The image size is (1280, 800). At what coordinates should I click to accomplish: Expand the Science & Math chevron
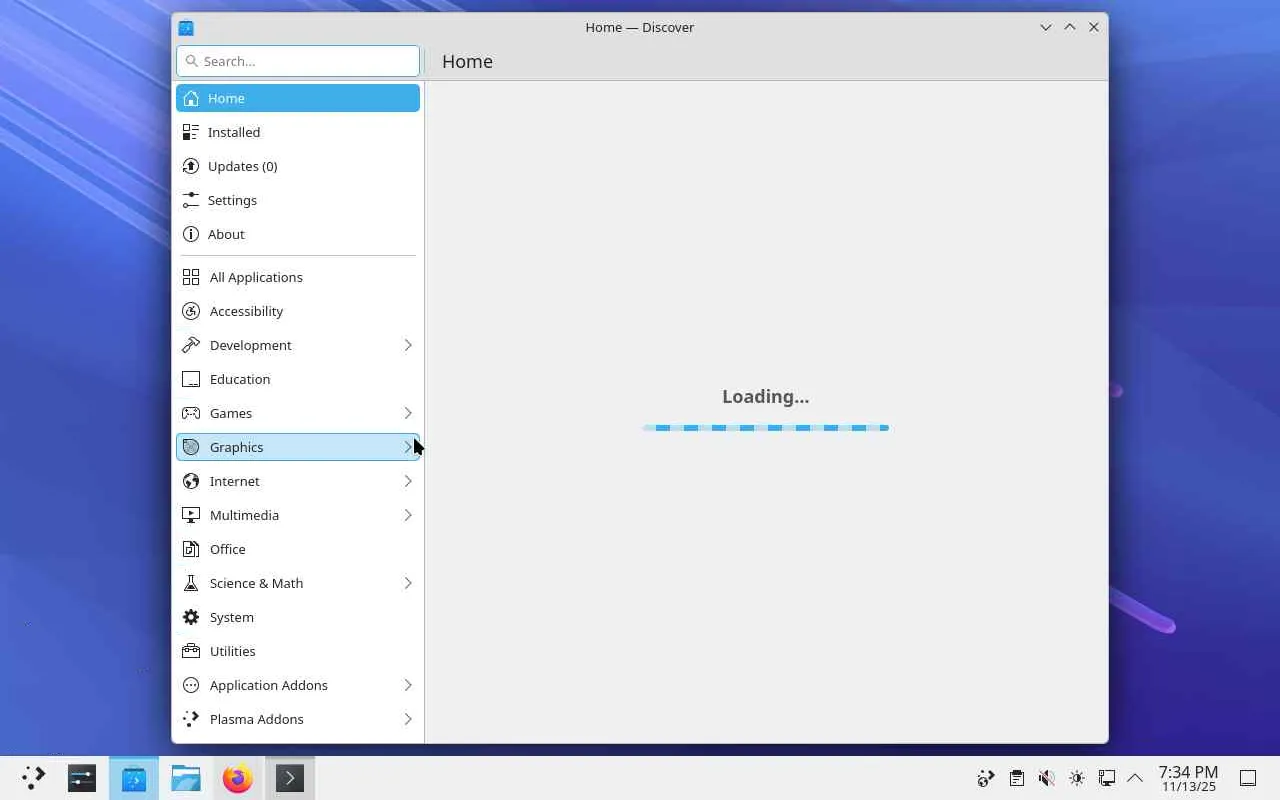pyautogui.click(x=408, y=583)
